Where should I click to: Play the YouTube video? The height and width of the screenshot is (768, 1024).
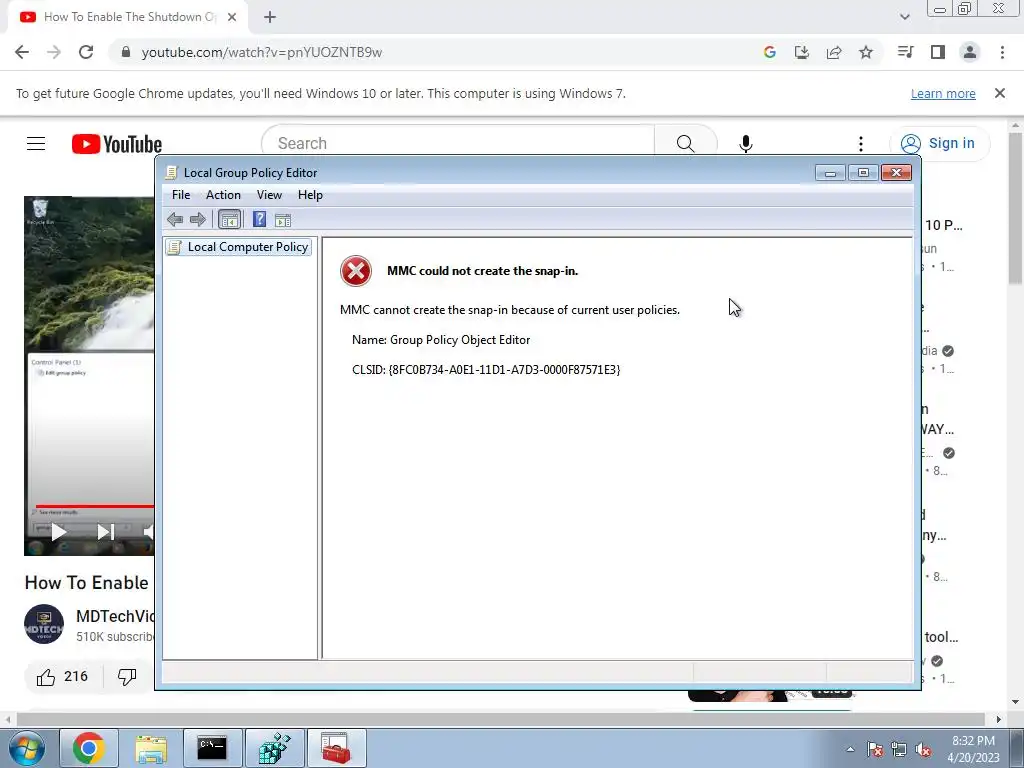coord(59,532)
